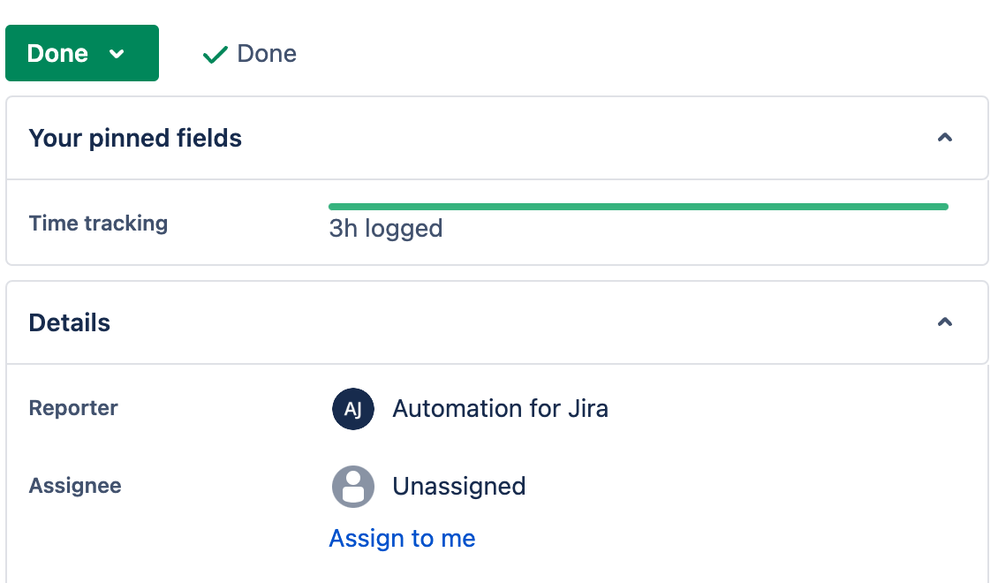The width and height of the screenshot is (998, 583).
Task: Click the Assignee field label
Action: click(75, 486)
